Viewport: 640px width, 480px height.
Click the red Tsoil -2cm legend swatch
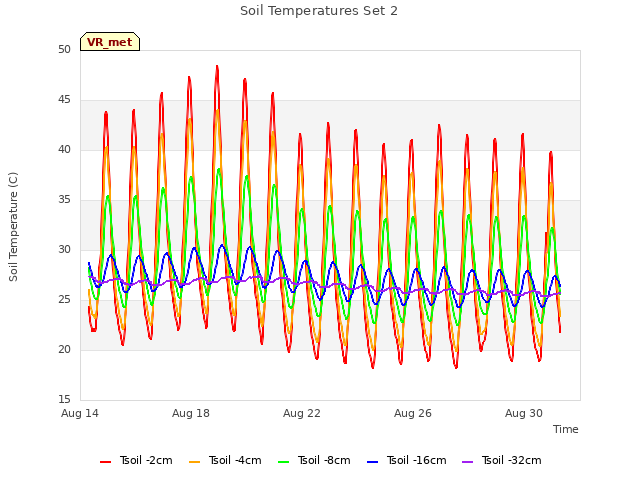click(x=106, y=462)
